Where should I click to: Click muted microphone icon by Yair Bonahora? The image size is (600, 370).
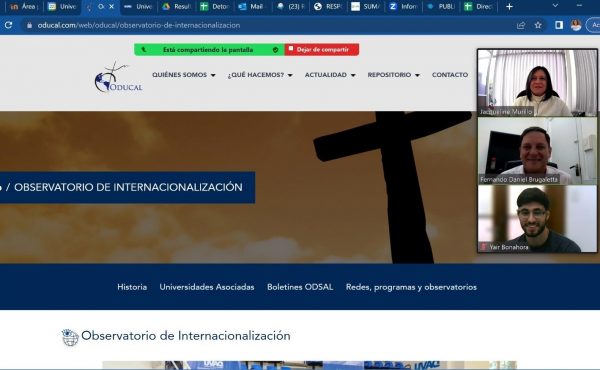(x=484, y=247)
